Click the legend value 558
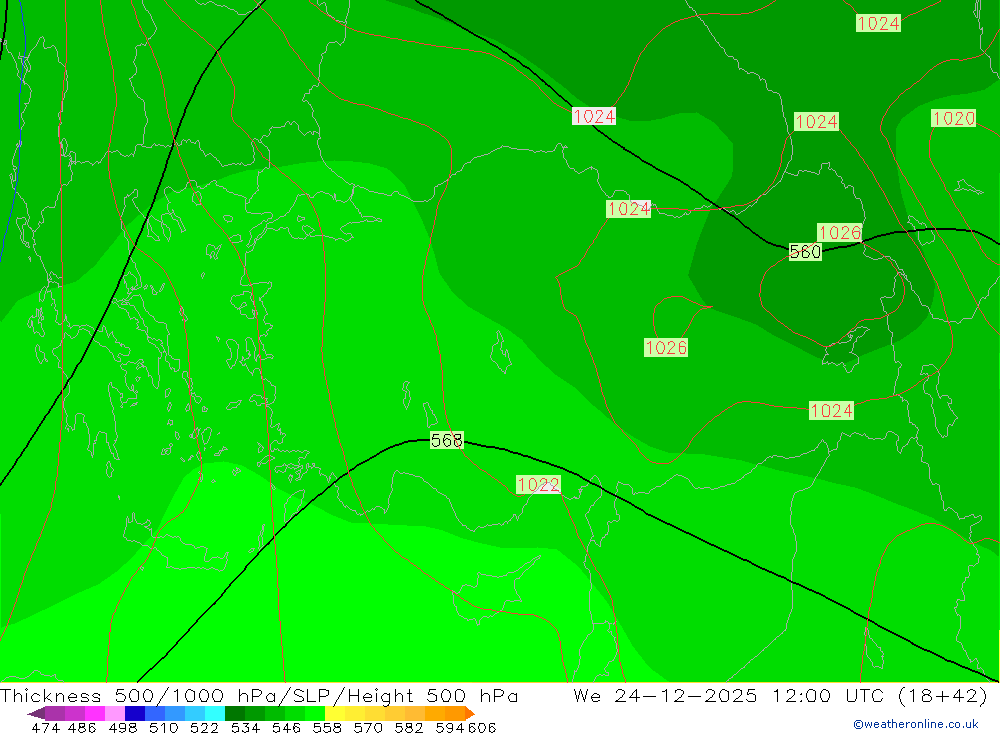 click(x=327, y=727)
